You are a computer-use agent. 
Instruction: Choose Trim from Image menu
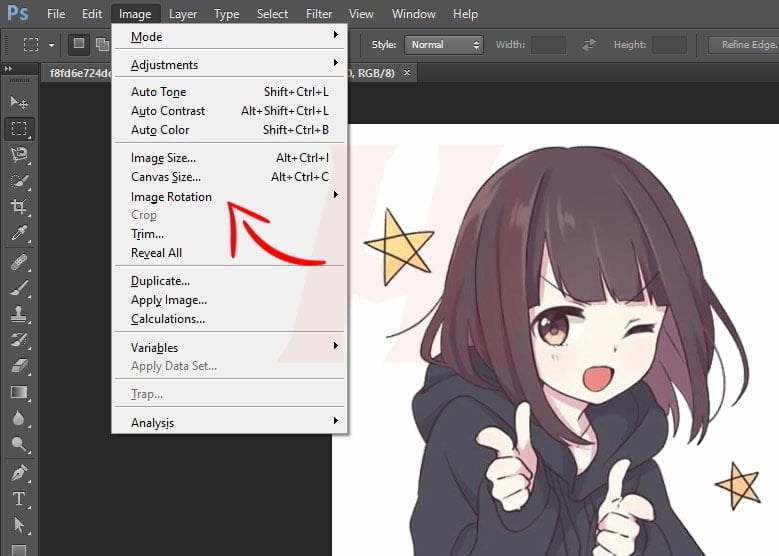tap(230, 234)
